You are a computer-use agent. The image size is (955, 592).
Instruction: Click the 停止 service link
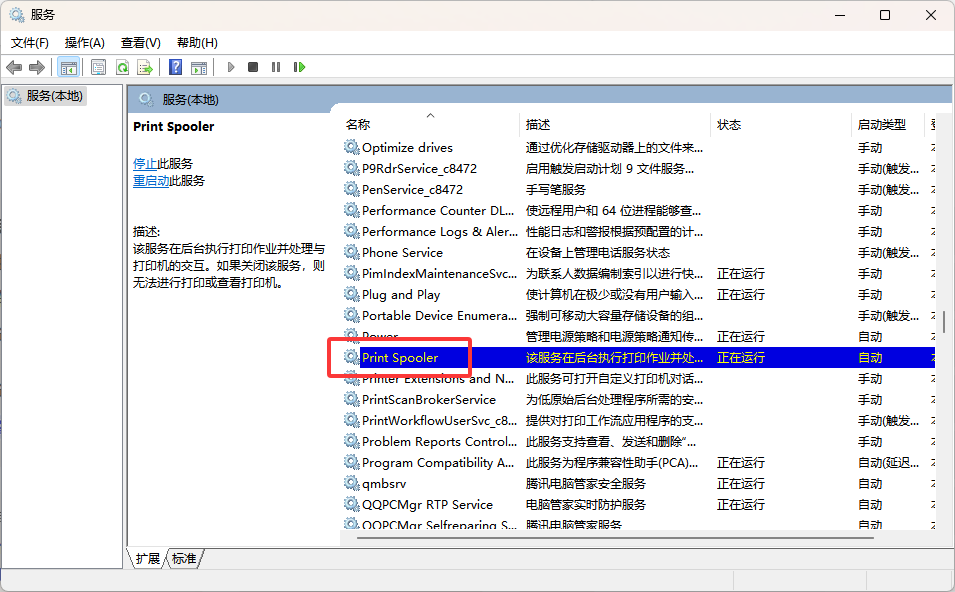(145, 163)
